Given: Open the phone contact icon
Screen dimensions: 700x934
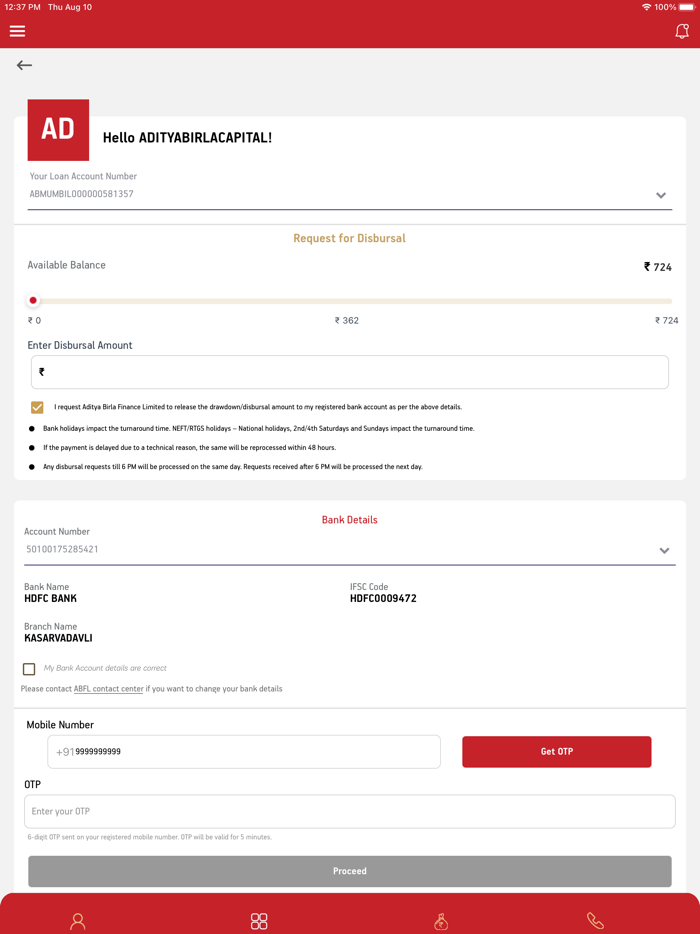Looking at the screenshot, I should (595, 920).
